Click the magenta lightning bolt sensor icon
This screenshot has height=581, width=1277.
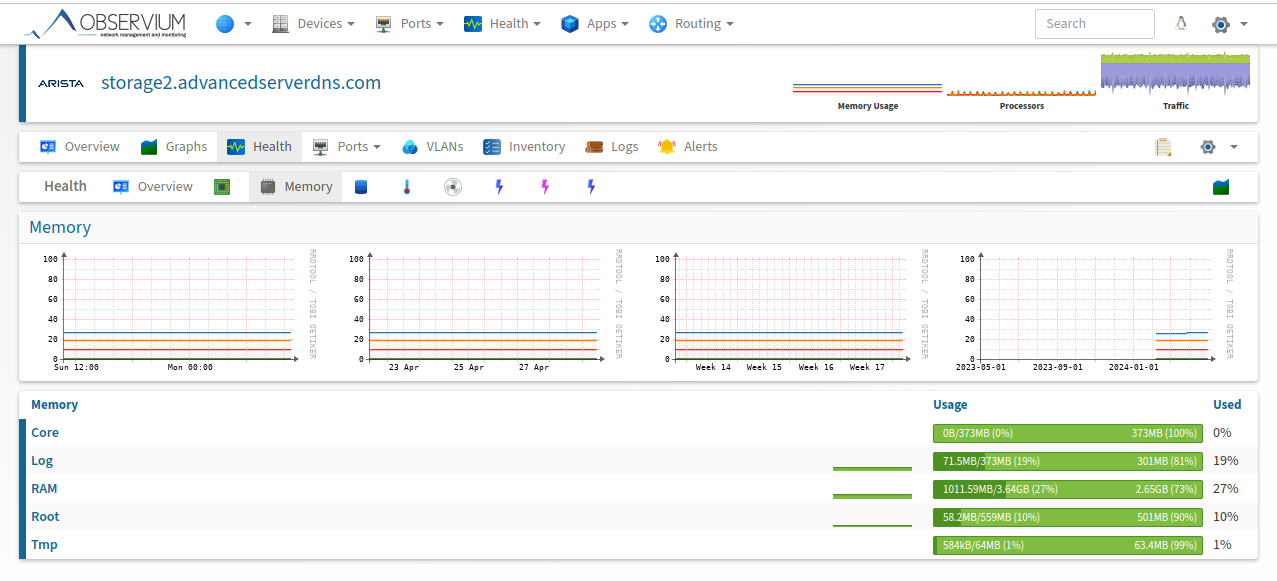point(545,187)
